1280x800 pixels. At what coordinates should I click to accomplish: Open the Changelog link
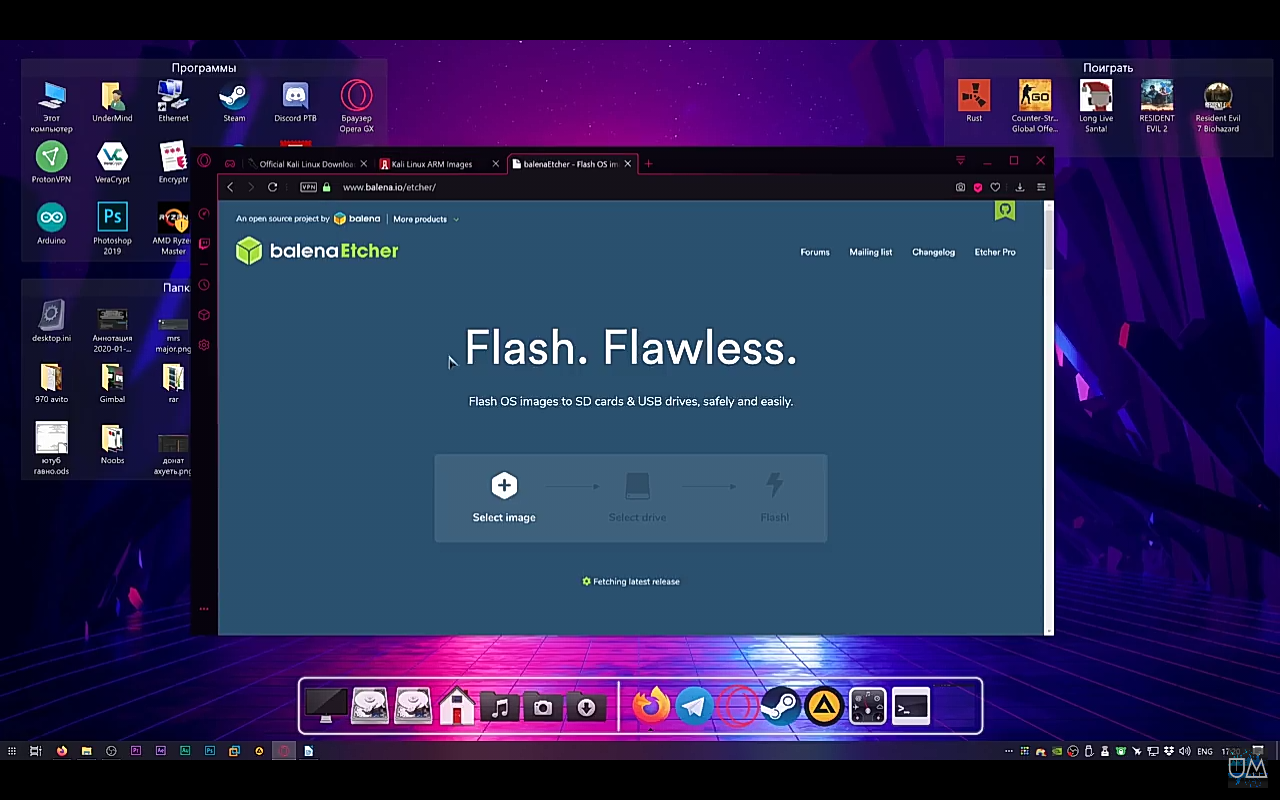pyautogui.click(x=933, y=252)
